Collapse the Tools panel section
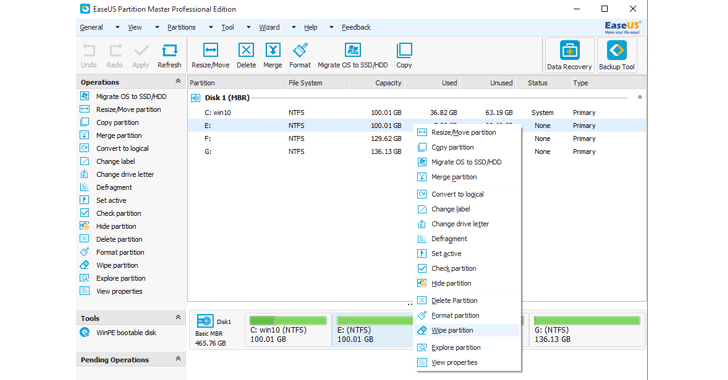 [x=178, y=317]
